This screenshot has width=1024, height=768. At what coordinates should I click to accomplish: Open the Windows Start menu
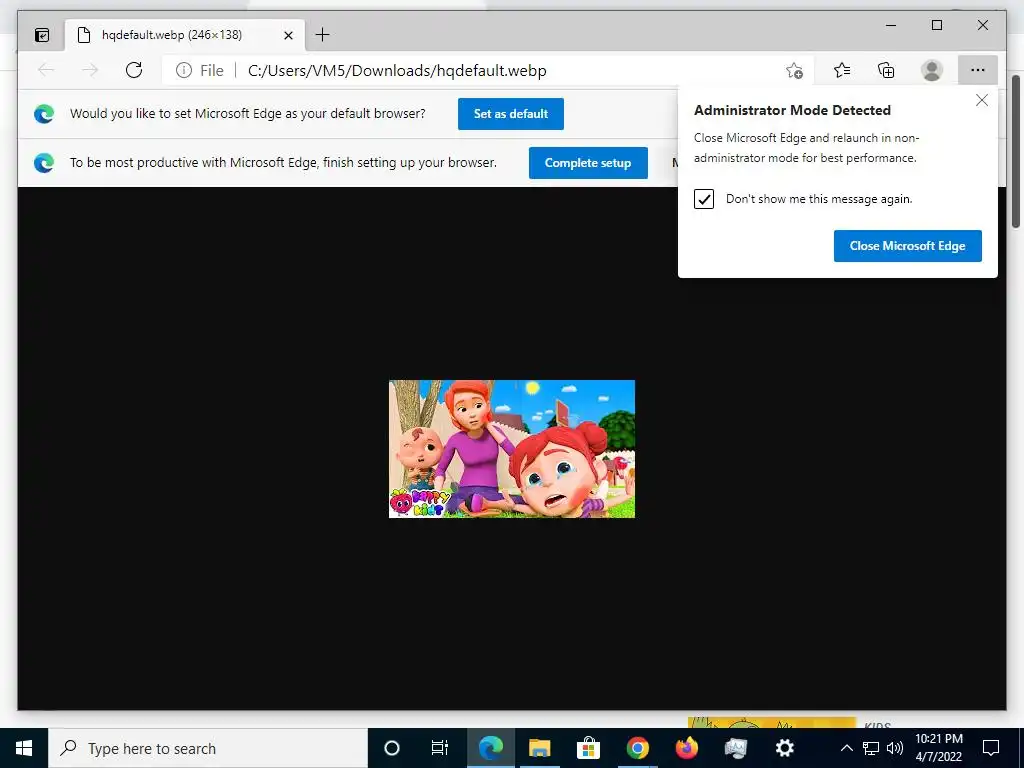(x=24, y=748)
